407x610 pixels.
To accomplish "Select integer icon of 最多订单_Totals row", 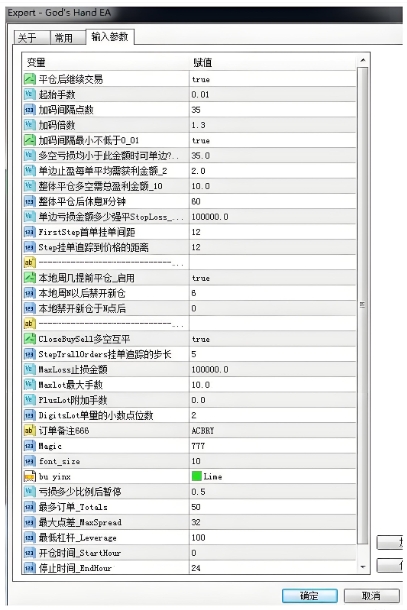I will click(x=30, y=507).
